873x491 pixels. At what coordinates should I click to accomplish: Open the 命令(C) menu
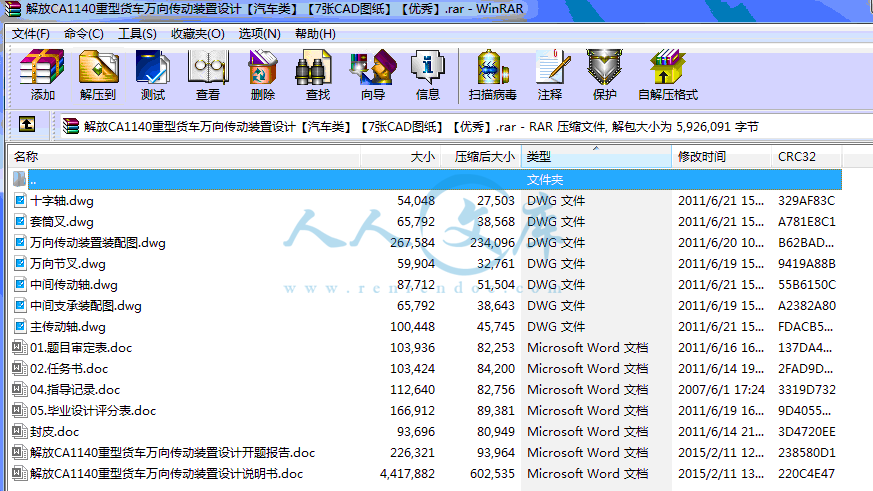84,34
